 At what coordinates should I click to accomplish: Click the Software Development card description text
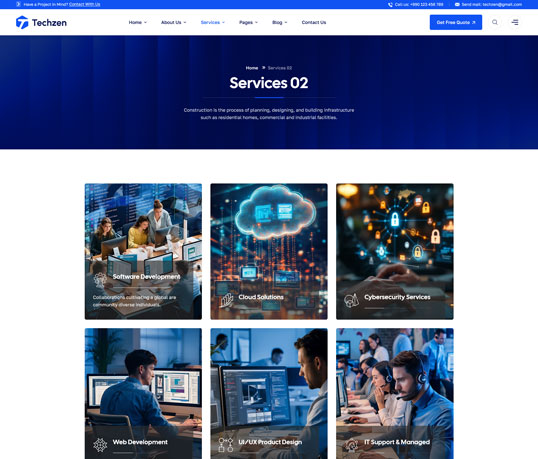[134, 301]
